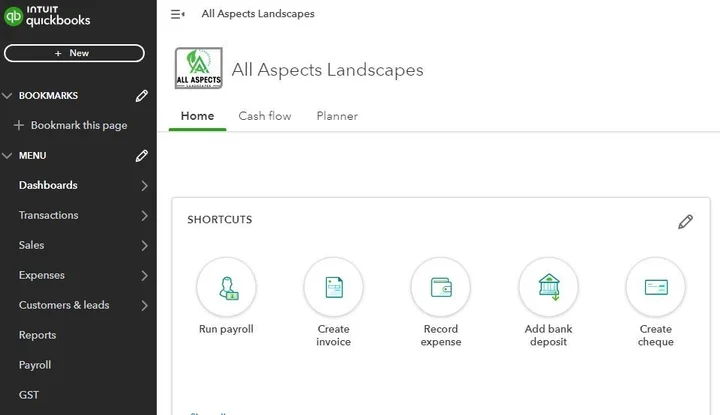Click the pencil icon beside Menu

(x=142, y=156)
